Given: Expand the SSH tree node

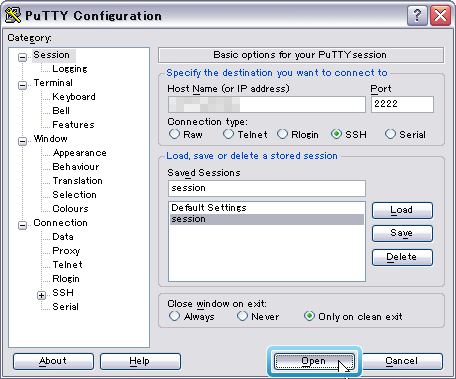Looking at the screenshot, I should coord(41,295).
